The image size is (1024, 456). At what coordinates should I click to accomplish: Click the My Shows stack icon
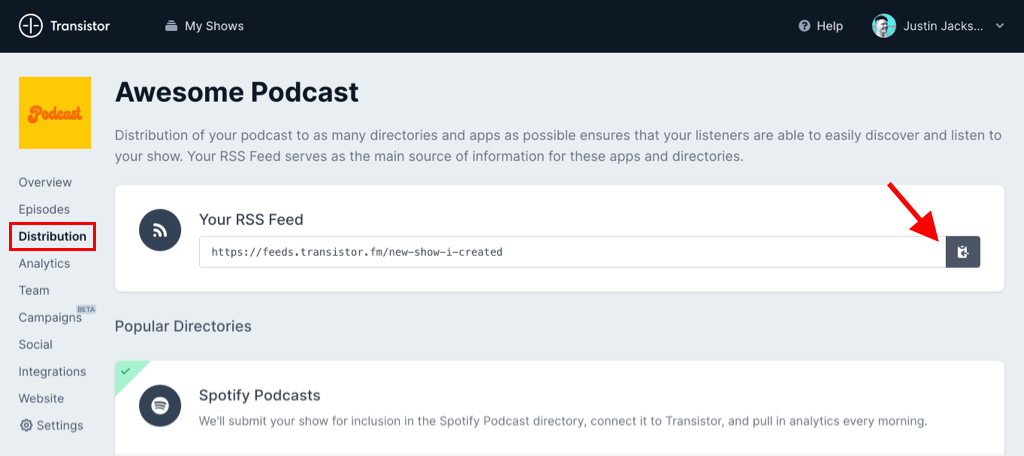(172, 26)
